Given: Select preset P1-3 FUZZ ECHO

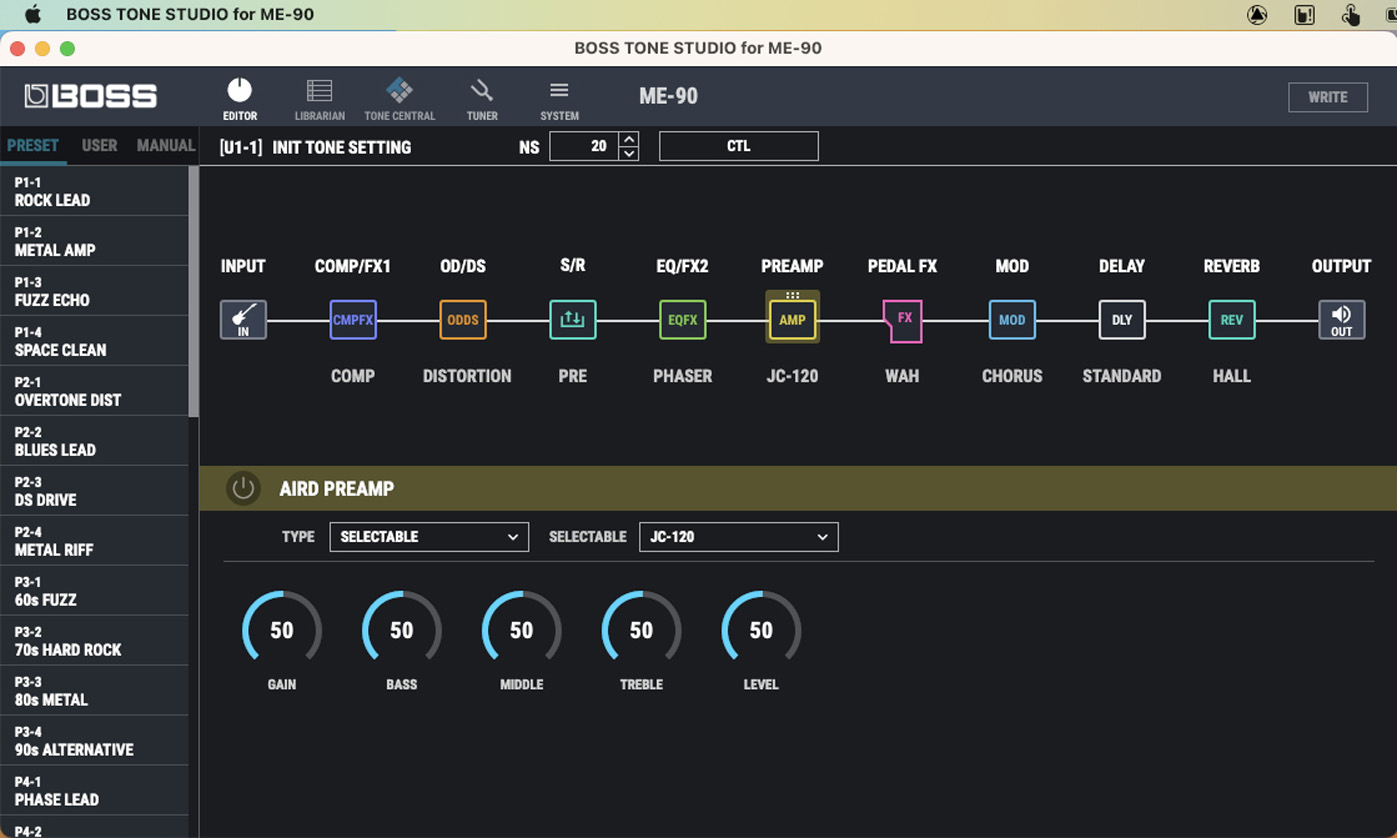Looking at the screenshot, I should (94, 291).
